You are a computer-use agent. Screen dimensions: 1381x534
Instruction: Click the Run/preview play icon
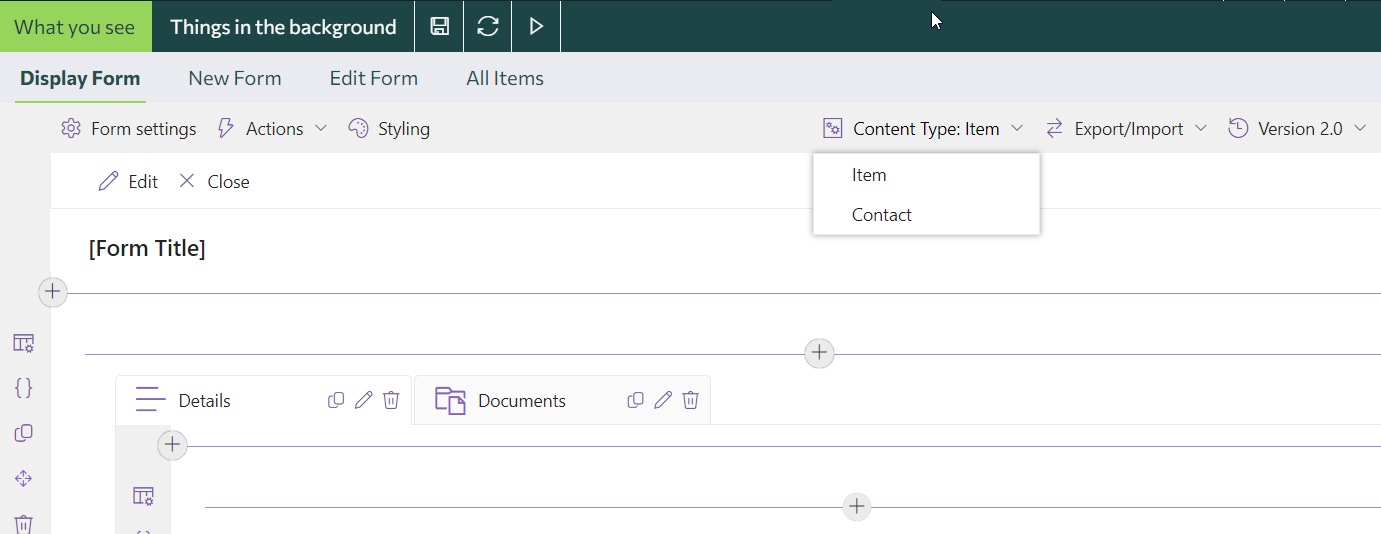pyautogui.click(x=536, y=26)
